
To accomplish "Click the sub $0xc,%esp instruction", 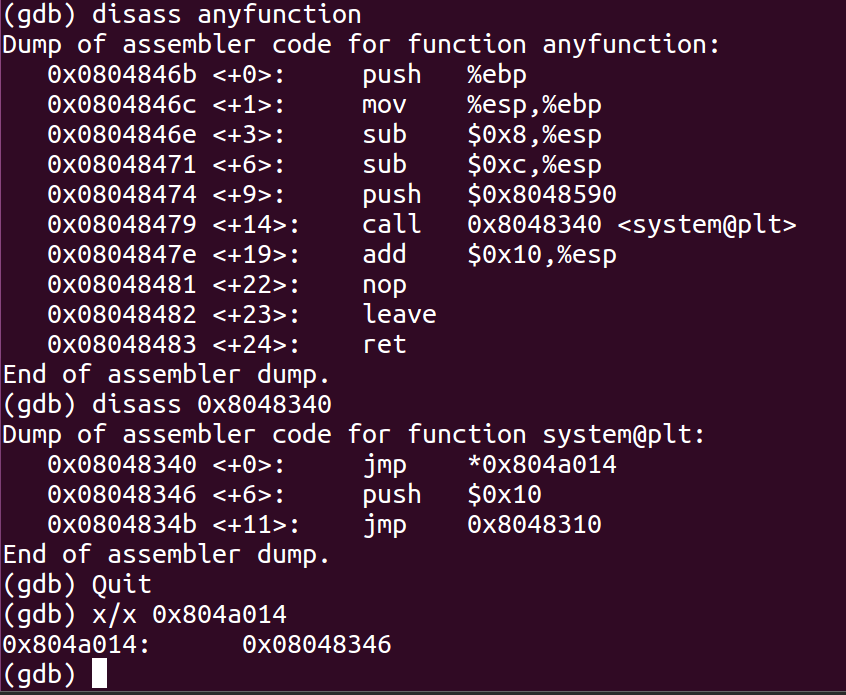I will tap(482, 165).
